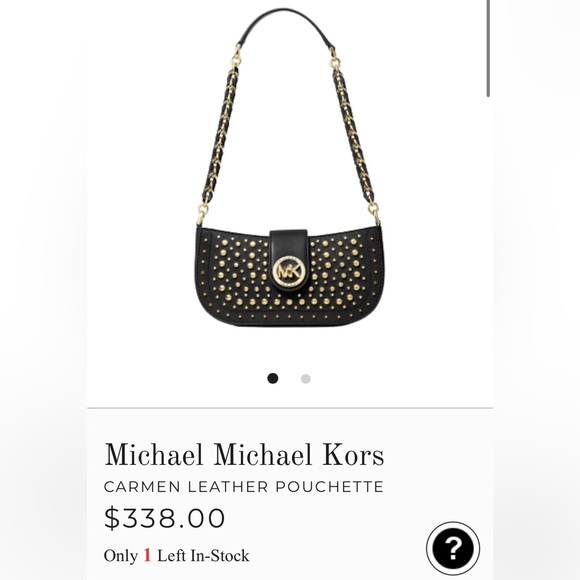This screenshot has width=580, height=580.
Task: Click the gold MK logo medallion on bag
Action: (289, 272)
